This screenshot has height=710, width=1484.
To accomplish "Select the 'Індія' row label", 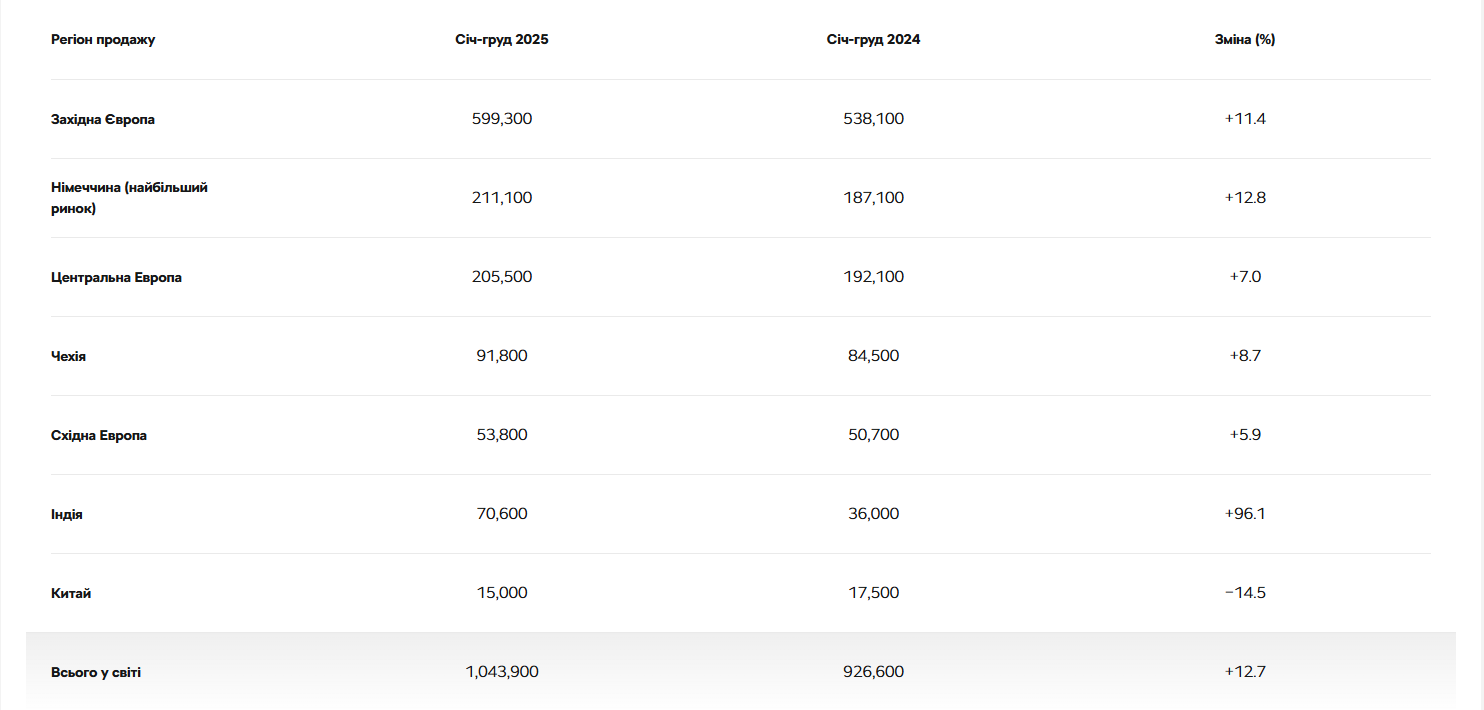I will 67,514.
